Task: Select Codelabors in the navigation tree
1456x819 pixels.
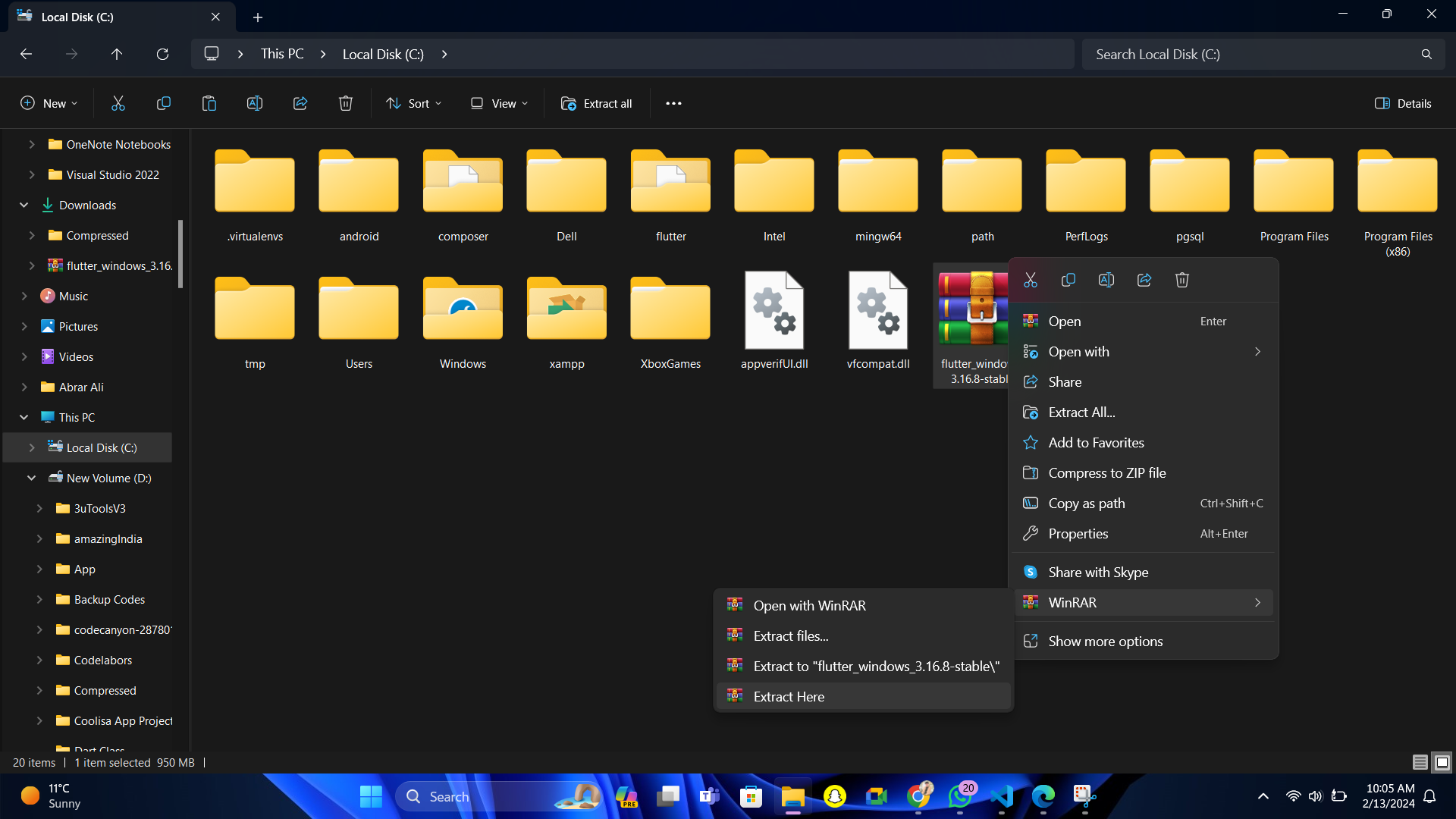Action: point(102,660)
